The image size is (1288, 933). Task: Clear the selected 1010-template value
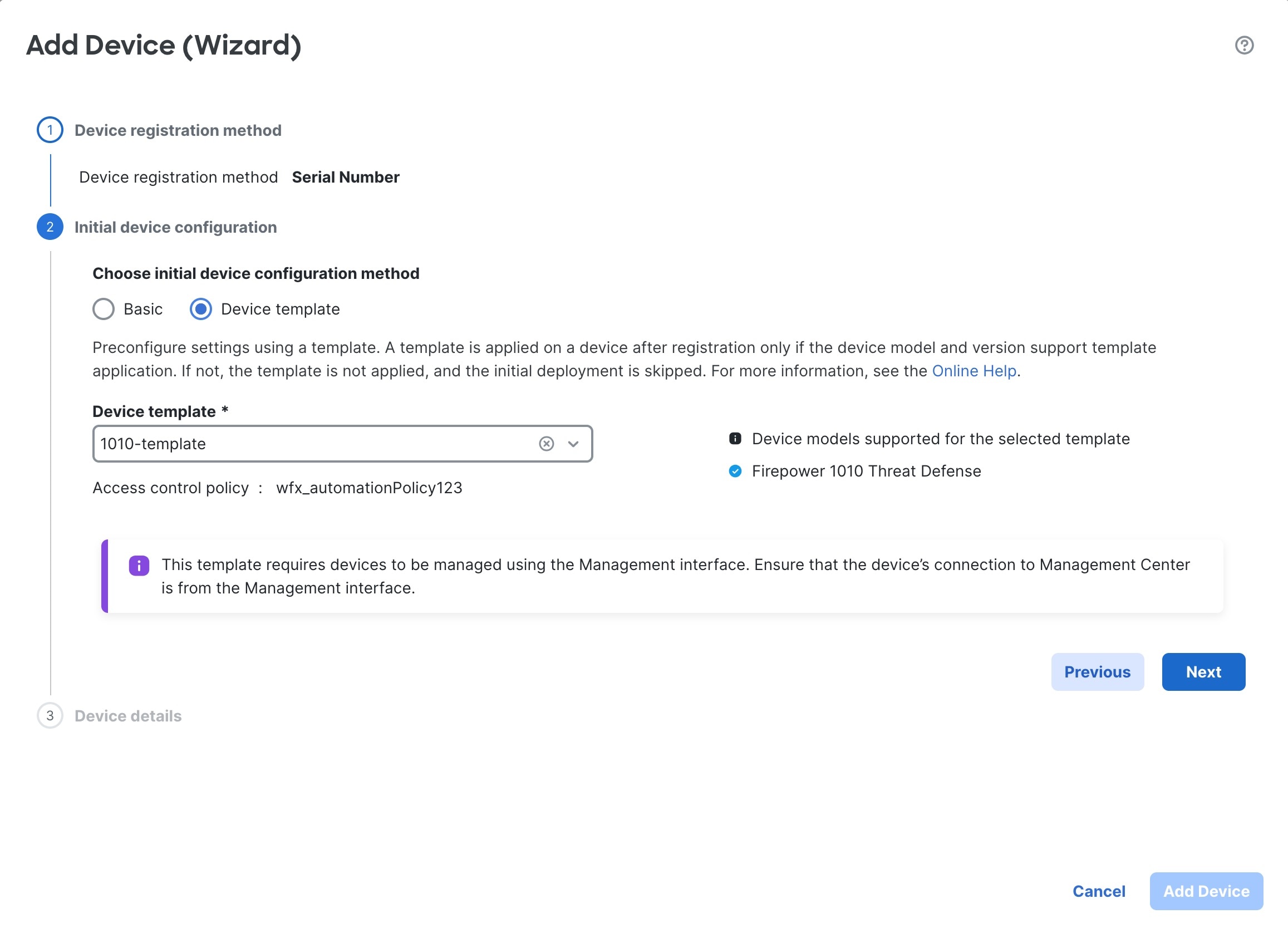point(547,444)
